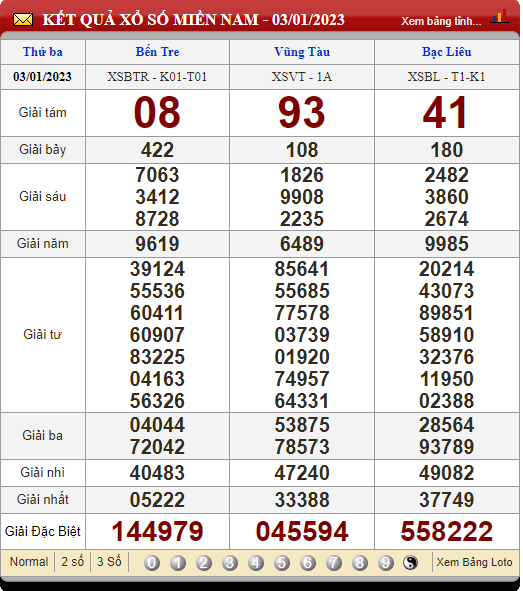Viewport: 523px width, 591px height.
Task: Switch to Normal view tab
Action: (29, 562)
